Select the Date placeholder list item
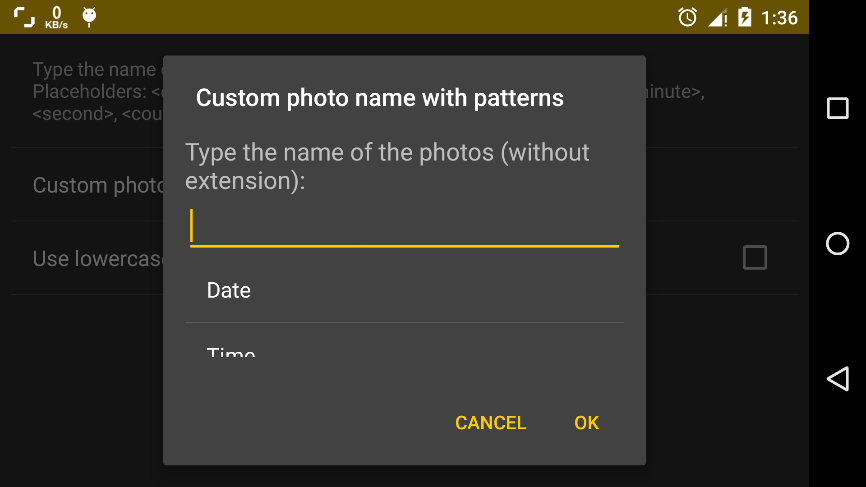 (x=404, y=290)
